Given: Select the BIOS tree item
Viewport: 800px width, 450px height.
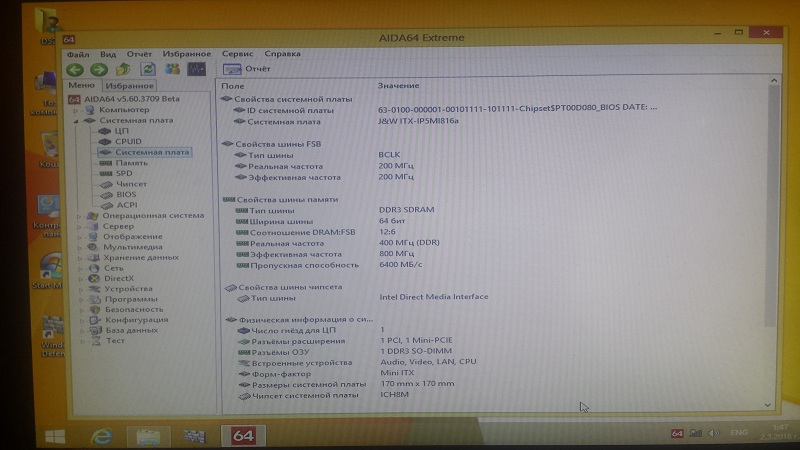Looking at the screenshot, I should [126, 194].
